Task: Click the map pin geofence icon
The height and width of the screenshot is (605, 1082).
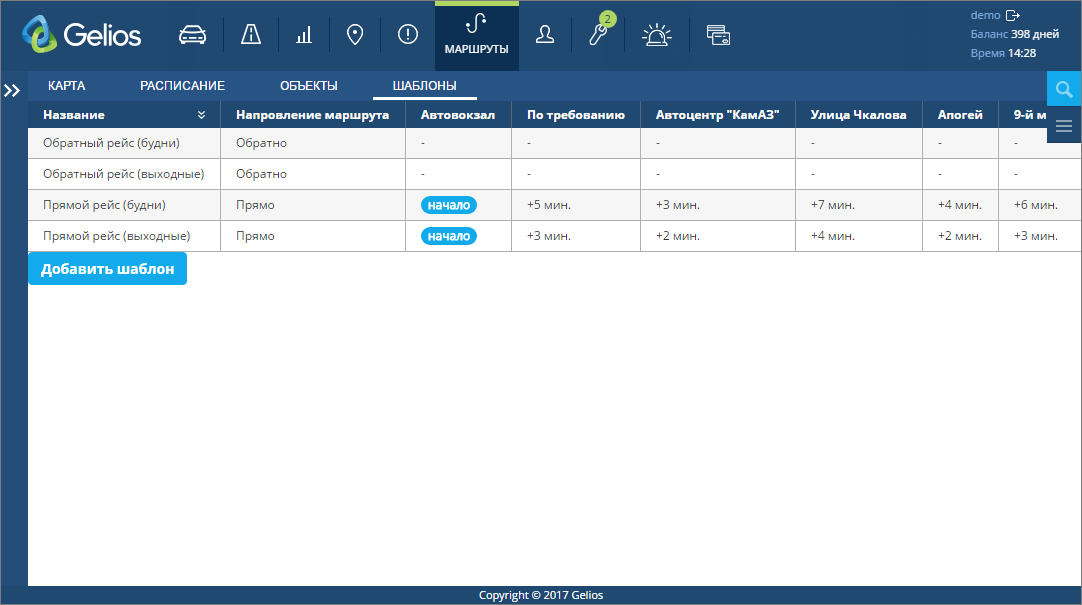Action: (x=354, y=35)
